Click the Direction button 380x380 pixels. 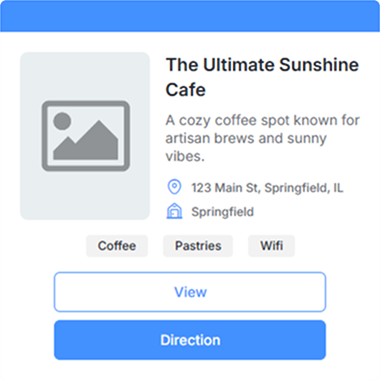[x=190, y=340]
